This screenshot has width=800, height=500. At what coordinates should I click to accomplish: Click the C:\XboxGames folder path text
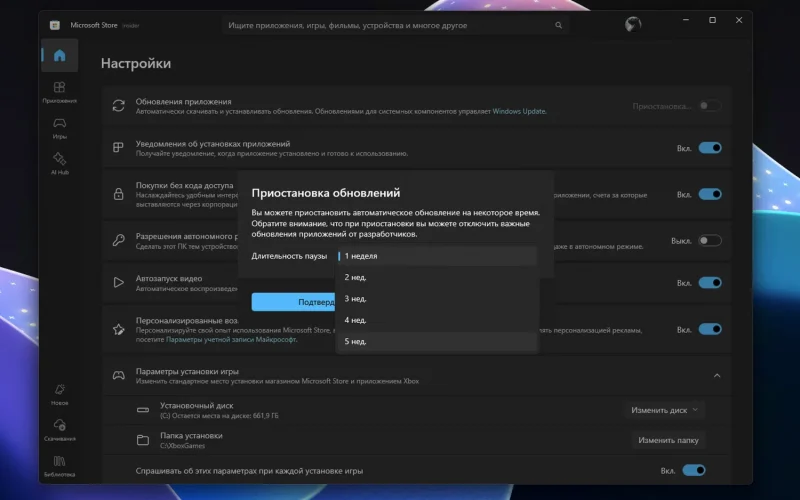(183, 445)
